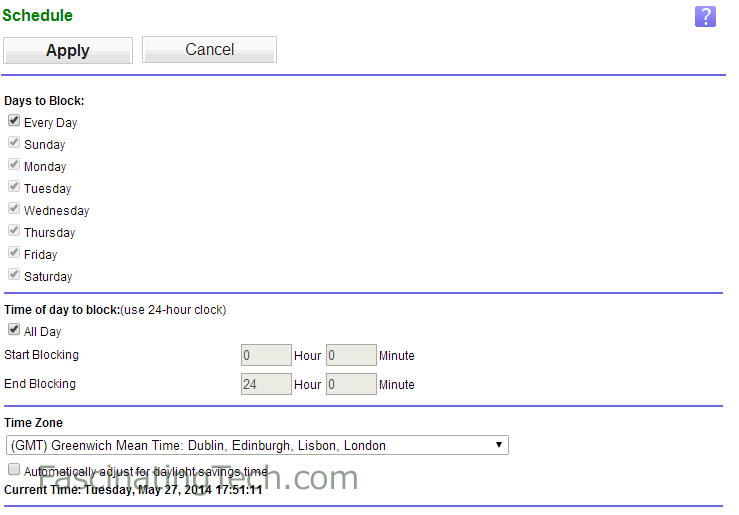The width and height of the screenshot is (739, 515).
Task: Uncheck the Every Day checkbox
Action: (x=14, y=121)
